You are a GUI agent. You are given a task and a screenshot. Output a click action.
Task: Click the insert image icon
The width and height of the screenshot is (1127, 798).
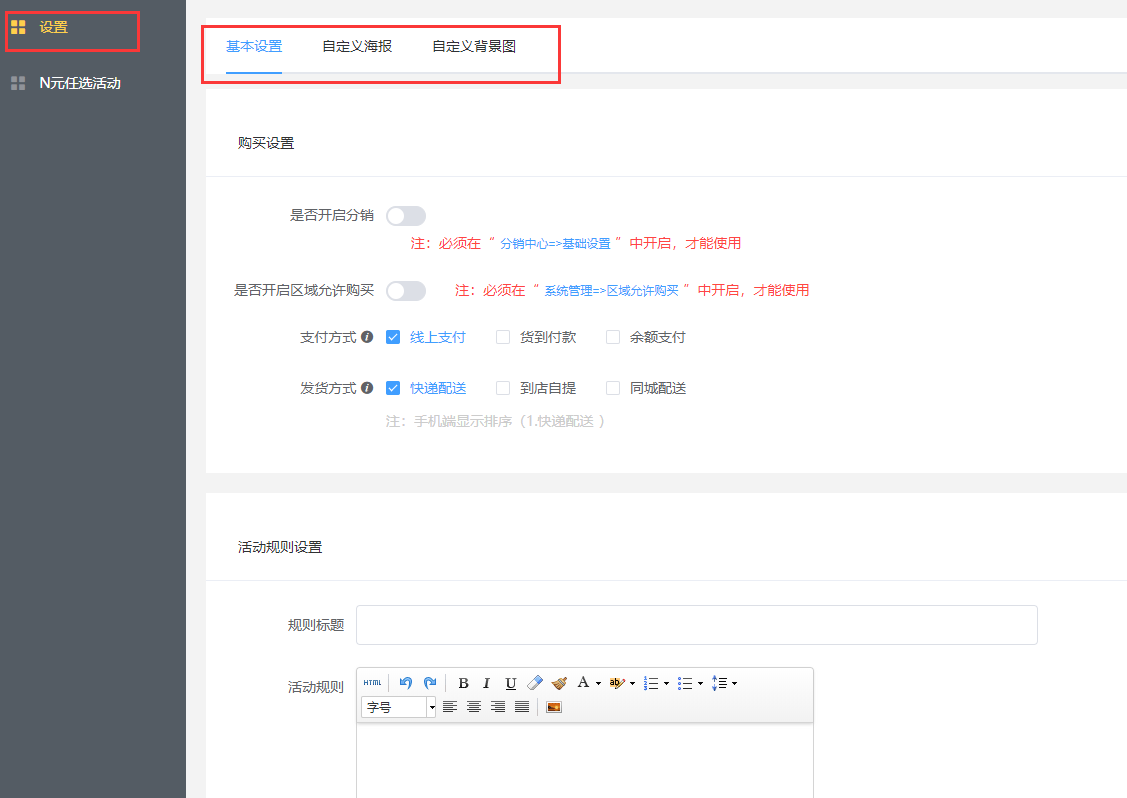[554, 707]
